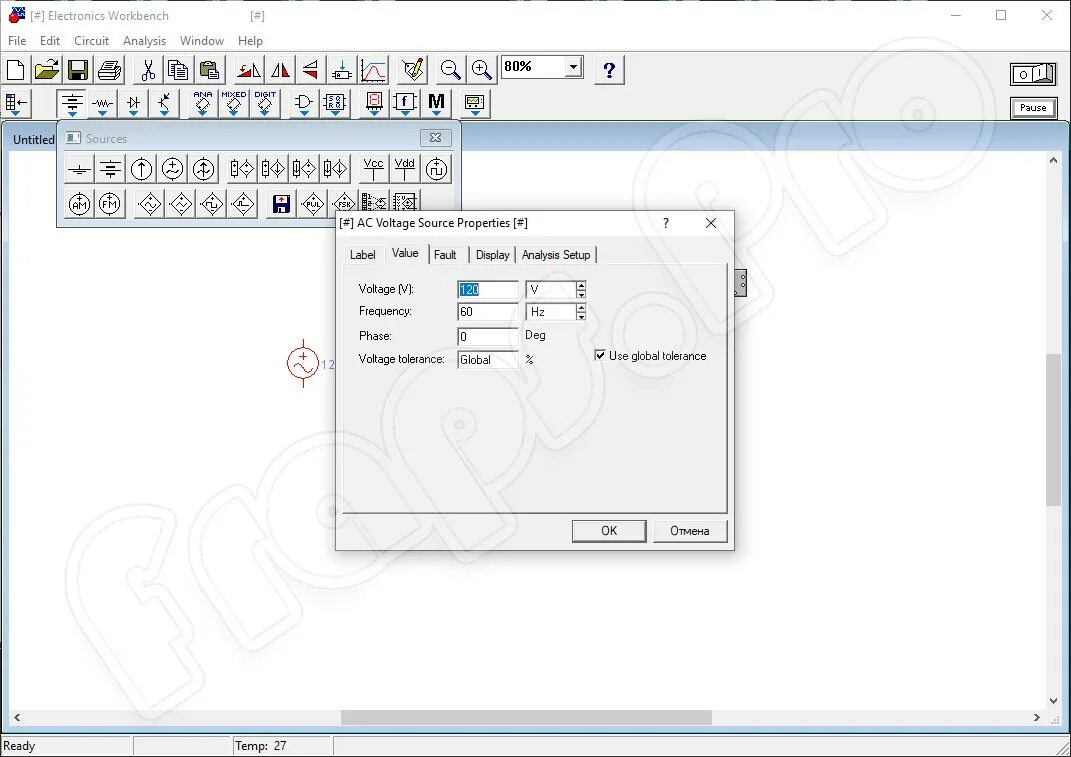Click the Zoom Out magnifier icon
The height and width of the screenshot is (757, 1071).
coord(450,70)
